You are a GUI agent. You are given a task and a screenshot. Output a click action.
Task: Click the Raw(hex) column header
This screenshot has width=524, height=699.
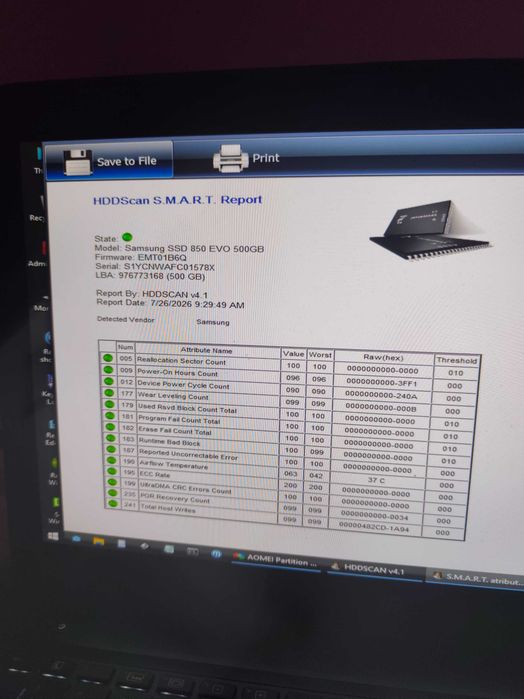coord(383,358)
